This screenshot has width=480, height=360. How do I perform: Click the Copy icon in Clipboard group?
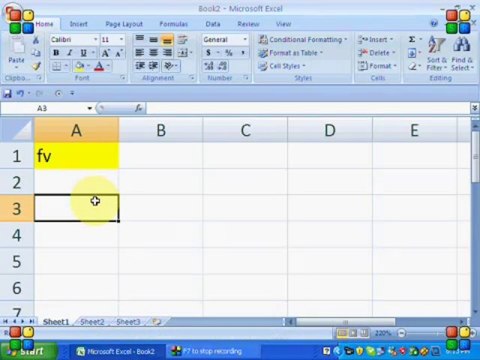pyautogui.click(x=36, y=53)
